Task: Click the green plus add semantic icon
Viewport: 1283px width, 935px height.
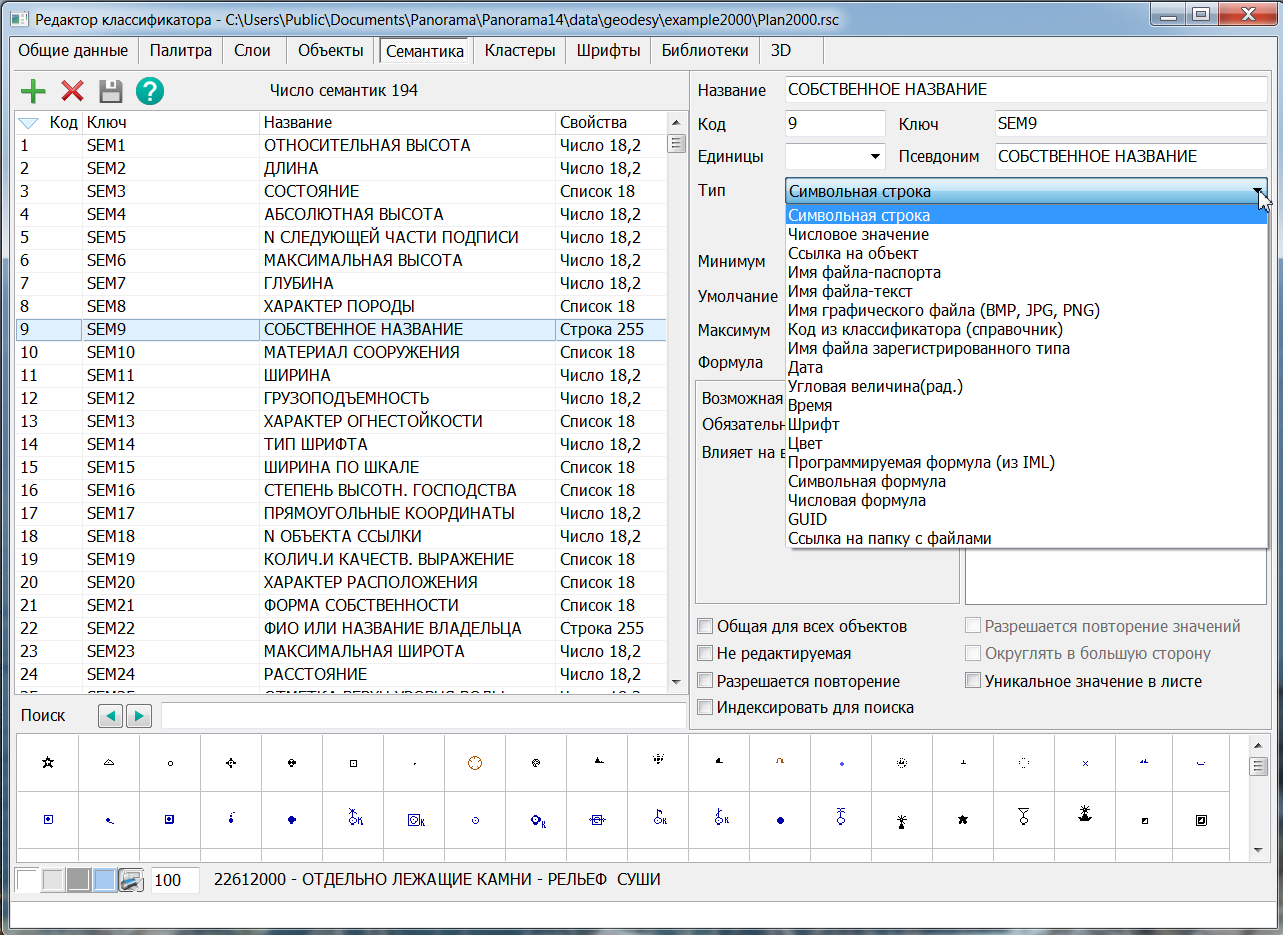Action: tap(33, 91)
